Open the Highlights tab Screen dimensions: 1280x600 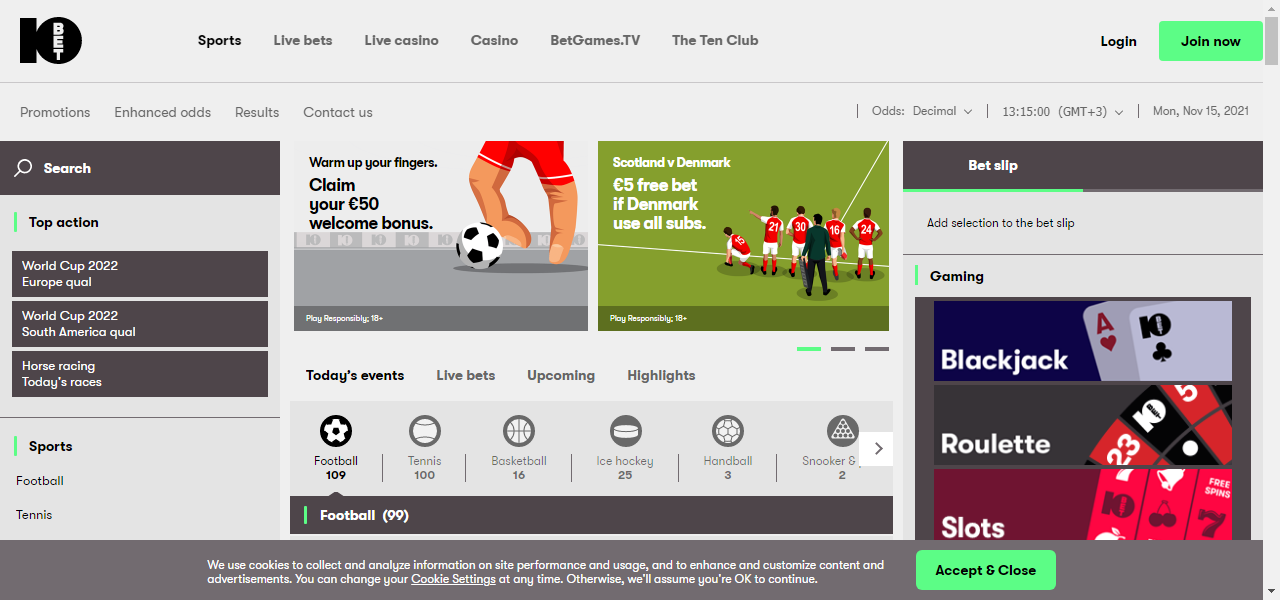coord(661,375)
